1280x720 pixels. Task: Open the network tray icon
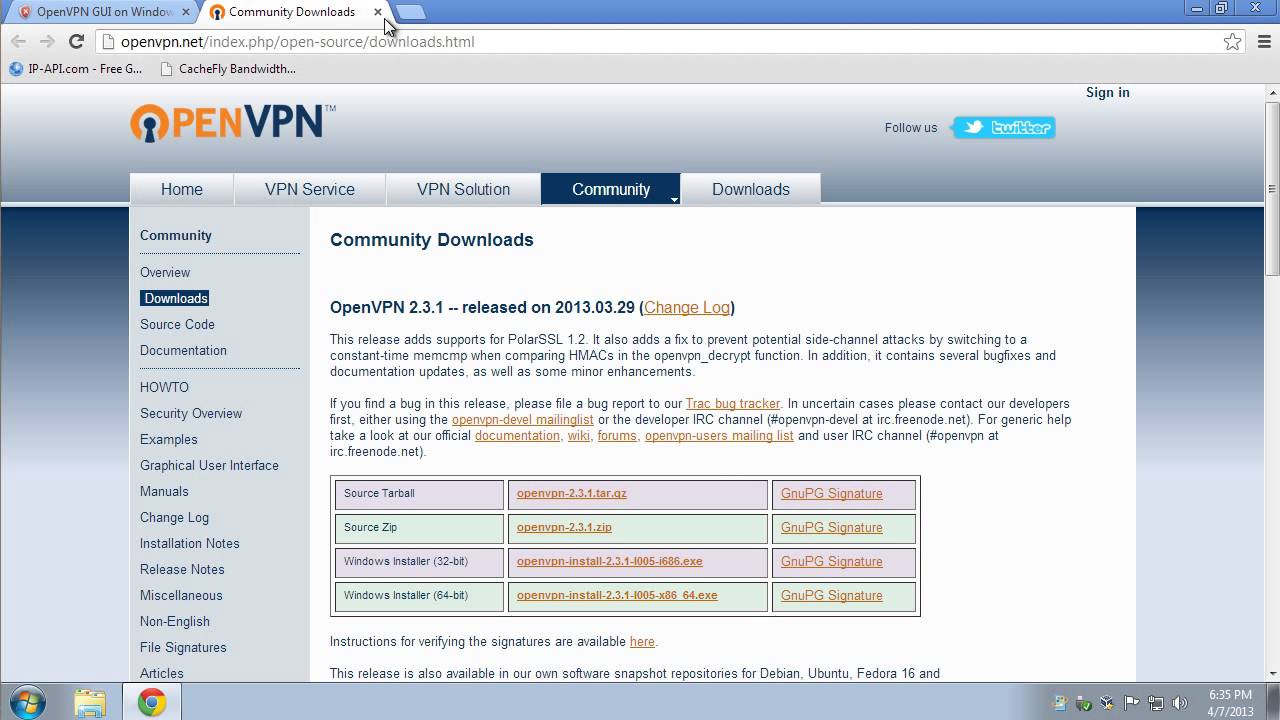point(1155,703)
